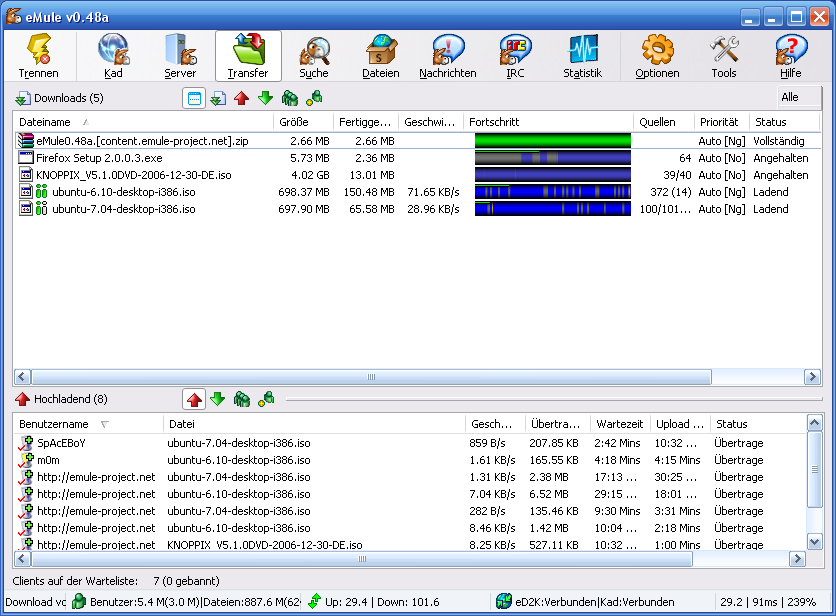Sort downloads by Geschwi... column

click(x=431, y=122)
